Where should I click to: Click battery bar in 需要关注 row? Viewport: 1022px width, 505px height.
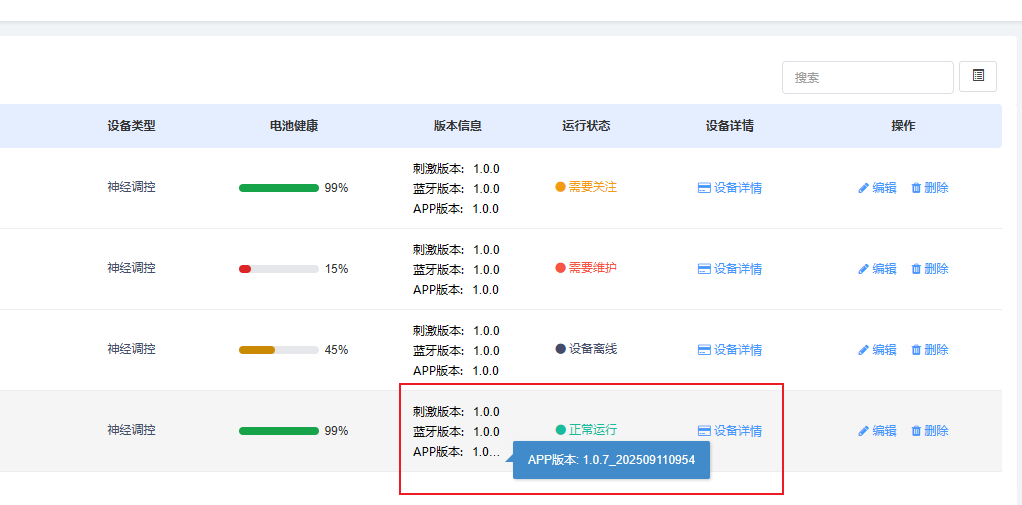click(278, 188)
